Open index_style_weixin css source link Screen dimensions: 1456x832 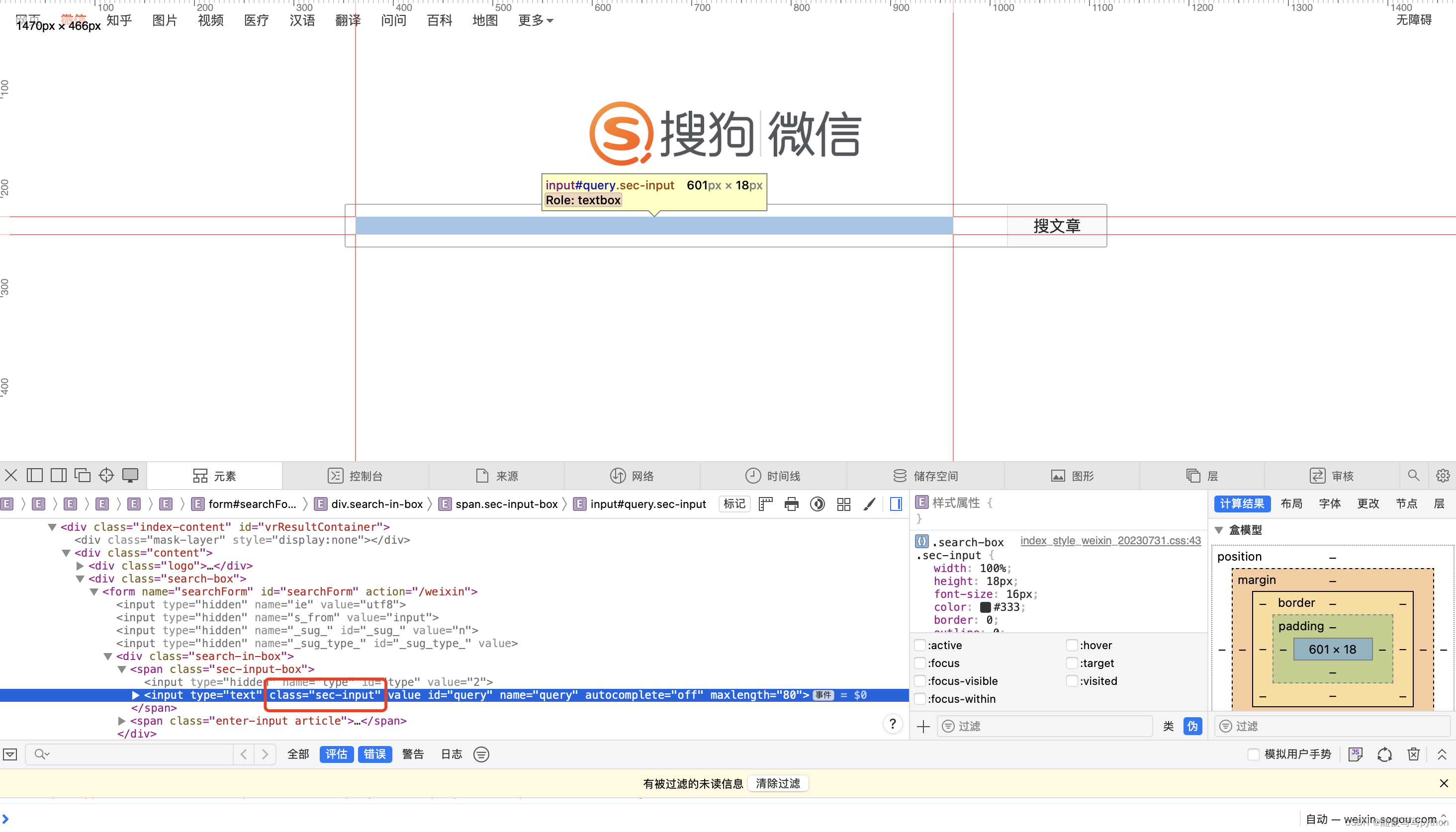tap(1110, 541)
